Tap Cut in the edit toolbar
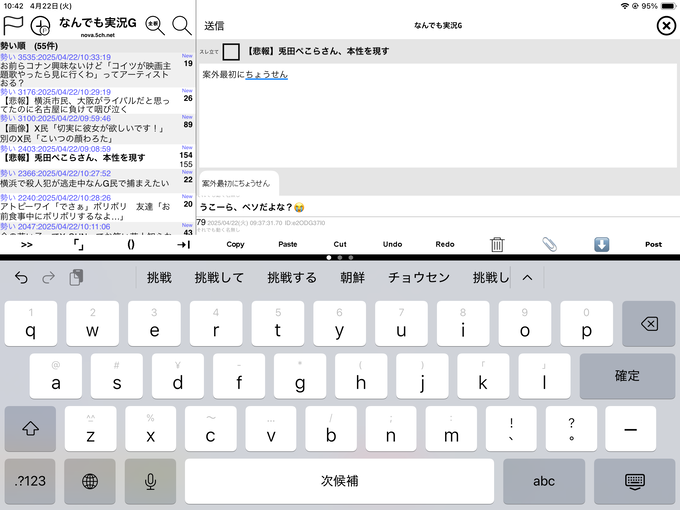This screenshot has width=680, height=510. (x=340, y=244)
